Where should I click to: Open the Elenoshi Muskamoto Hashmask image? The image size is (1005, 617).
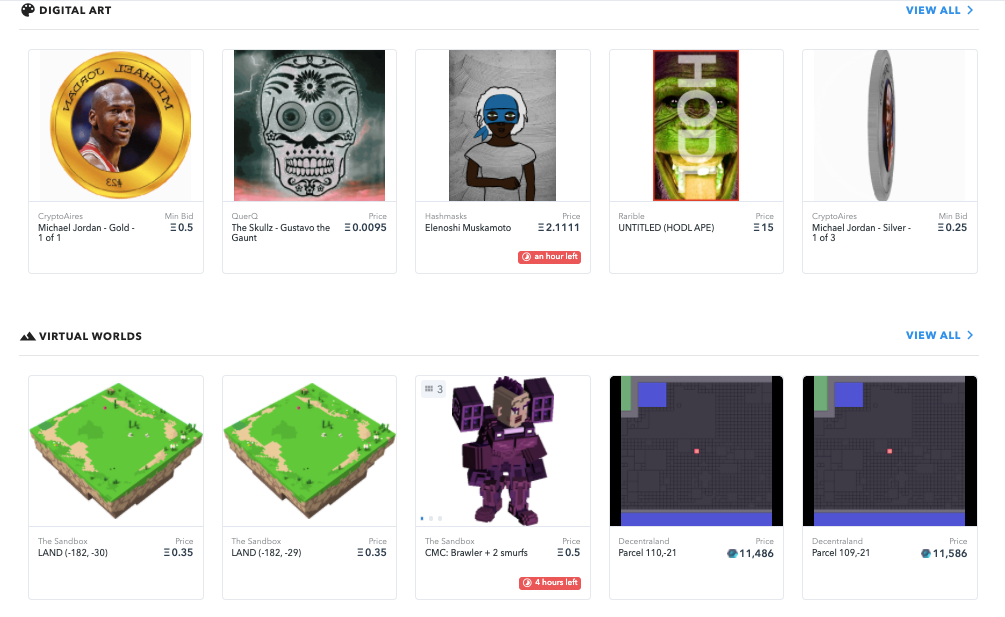(x=502, y=126)
